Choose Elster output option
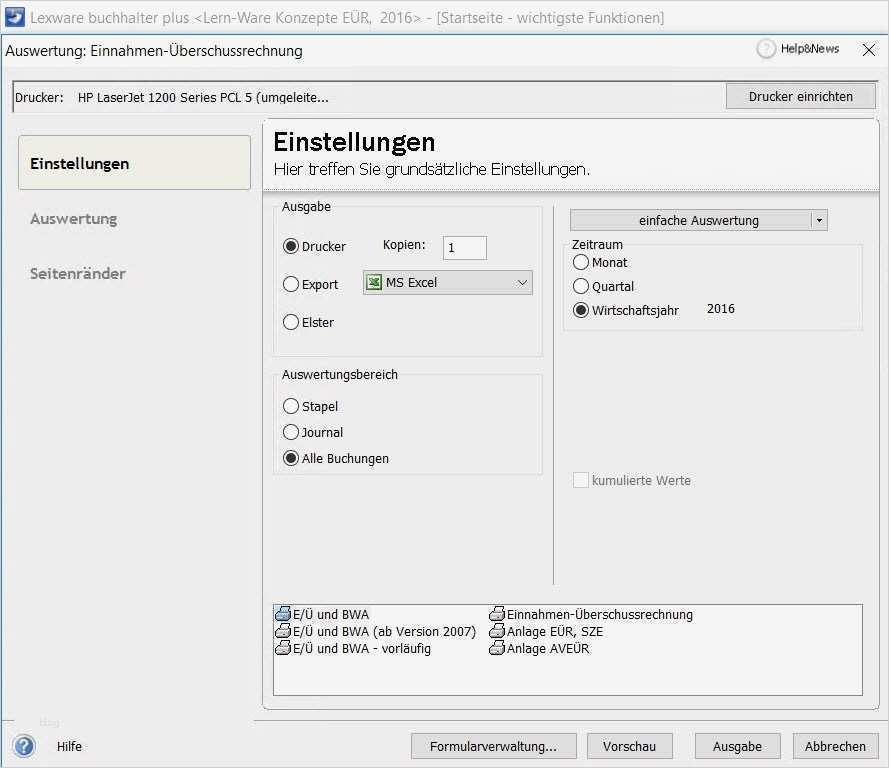This screenshot has height=768, width=889. (x=291, y=322)
